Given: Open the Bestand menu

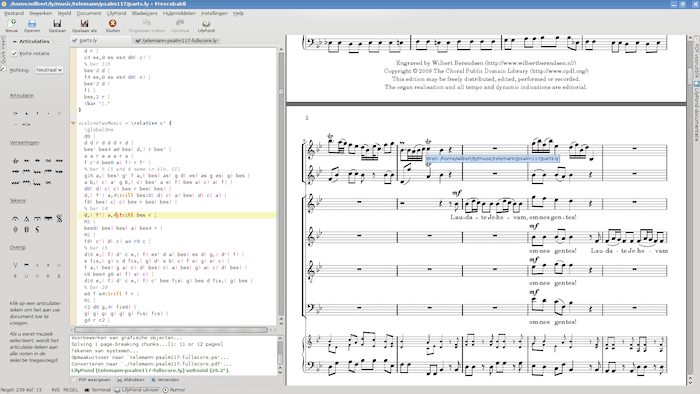Looking at the screenshot, I should click(14, 13).
